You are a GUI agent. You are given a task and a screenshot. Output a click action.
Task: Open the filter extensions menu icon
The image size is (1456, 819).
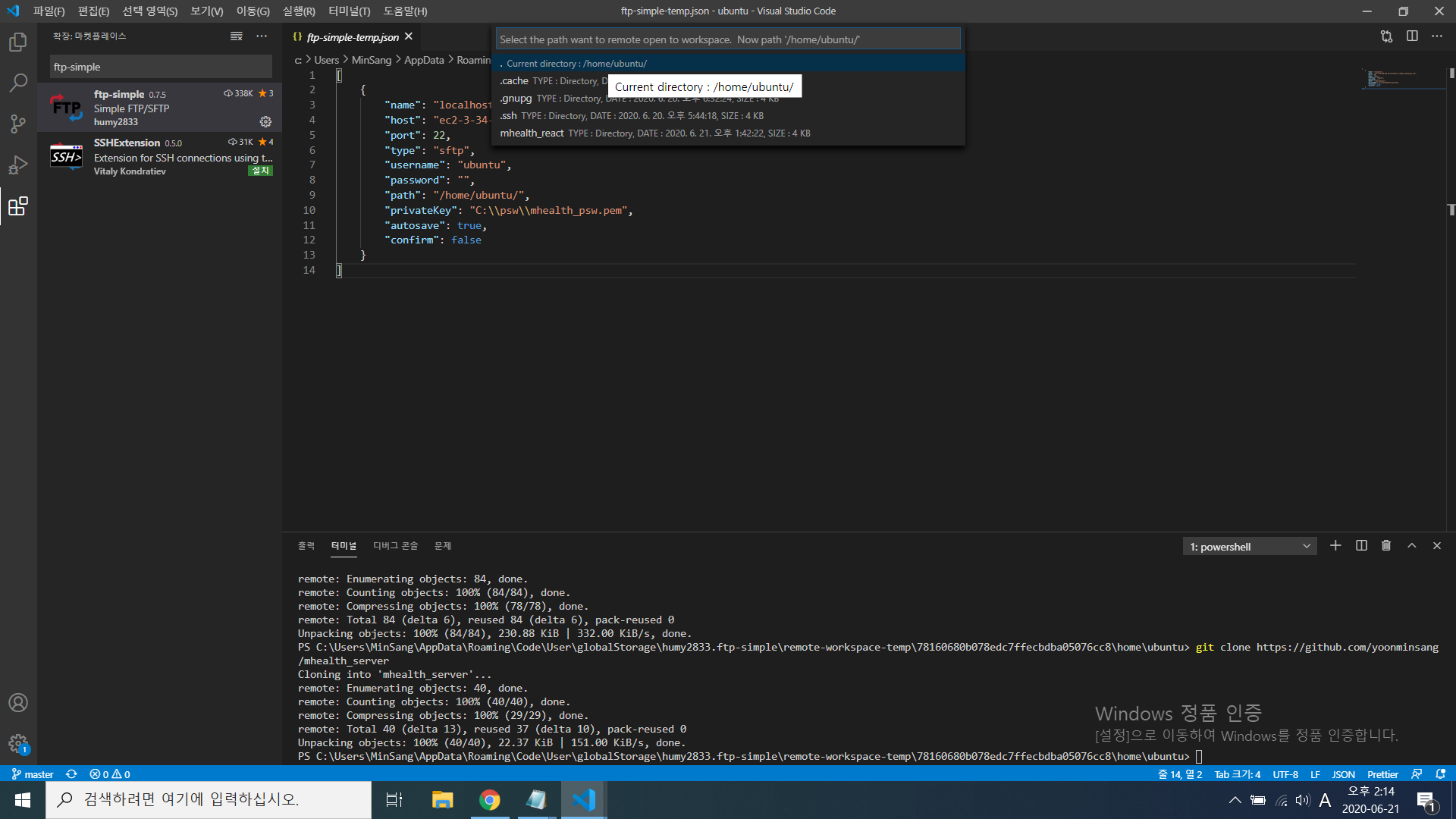click(x=237, y=36)
